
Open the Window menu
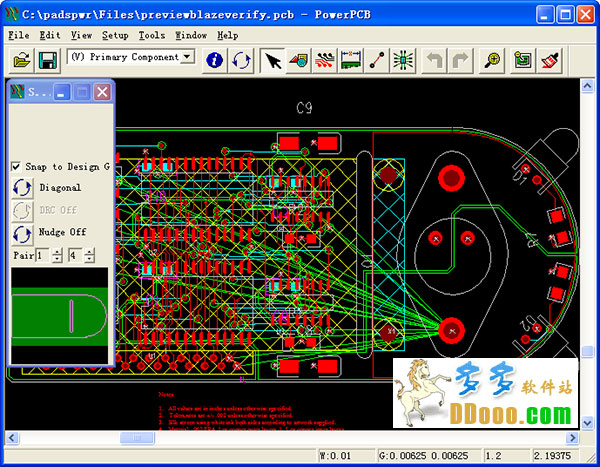(191, 35)
